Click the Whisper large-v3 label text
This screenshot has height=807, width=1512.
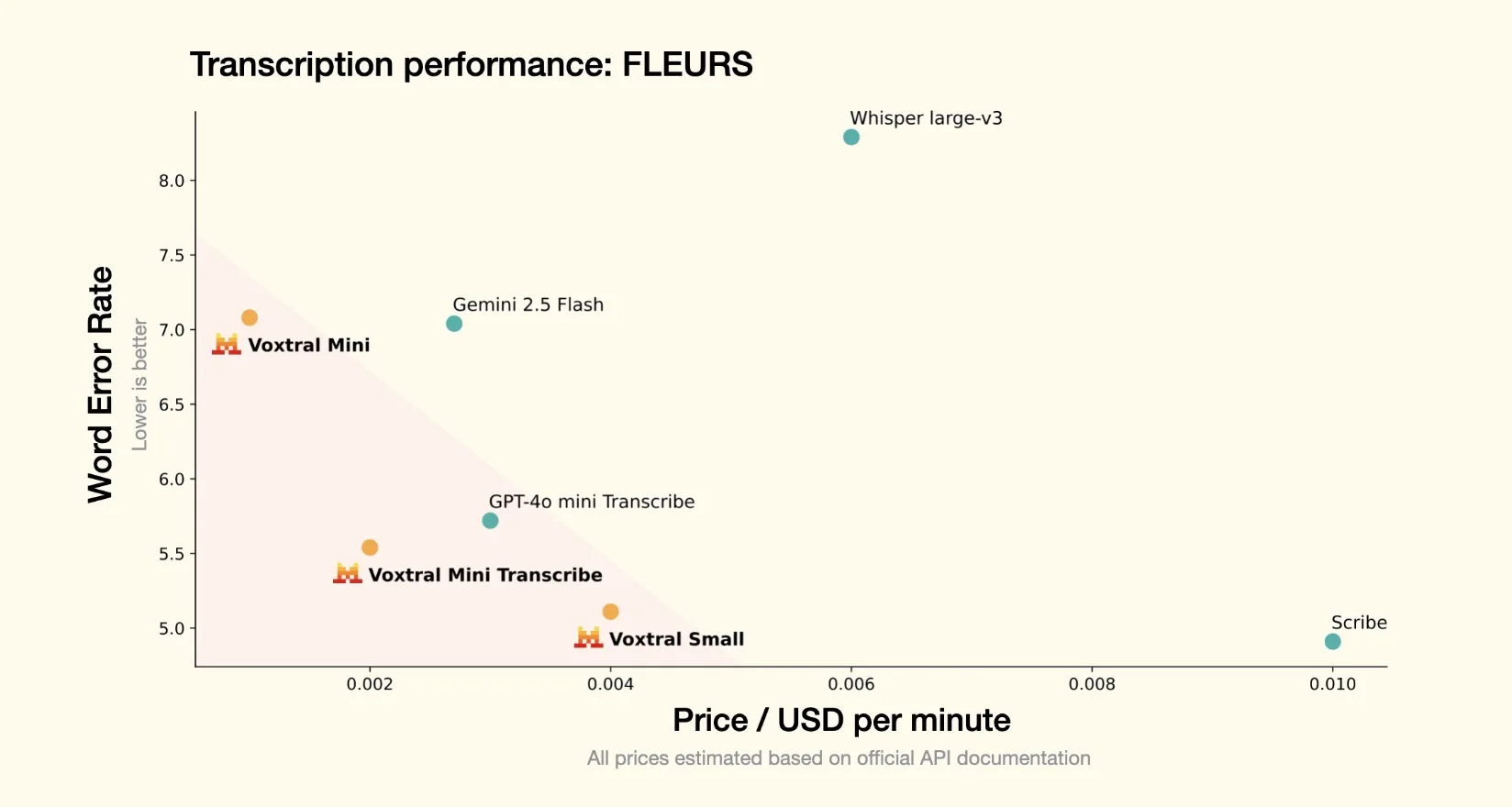click(x=926, y=118)
